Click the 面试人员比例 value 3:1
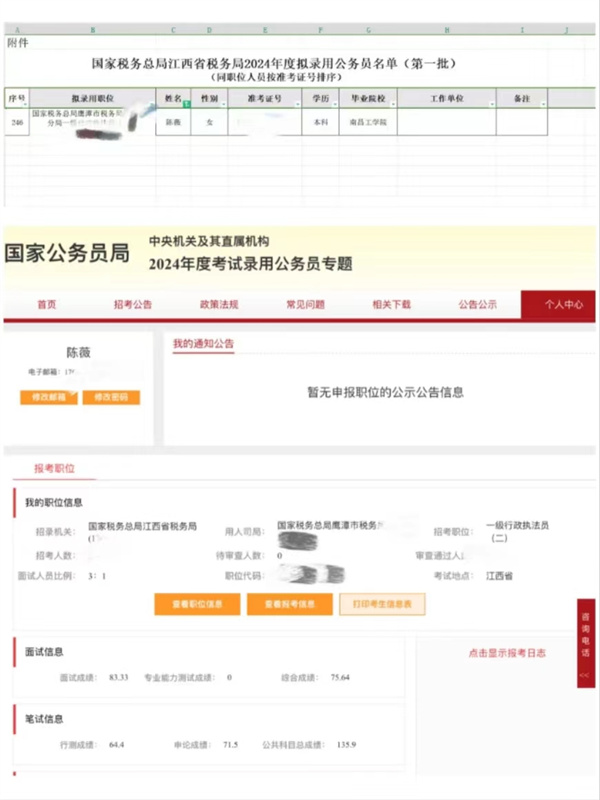600x800 pixels. point(97,576)
